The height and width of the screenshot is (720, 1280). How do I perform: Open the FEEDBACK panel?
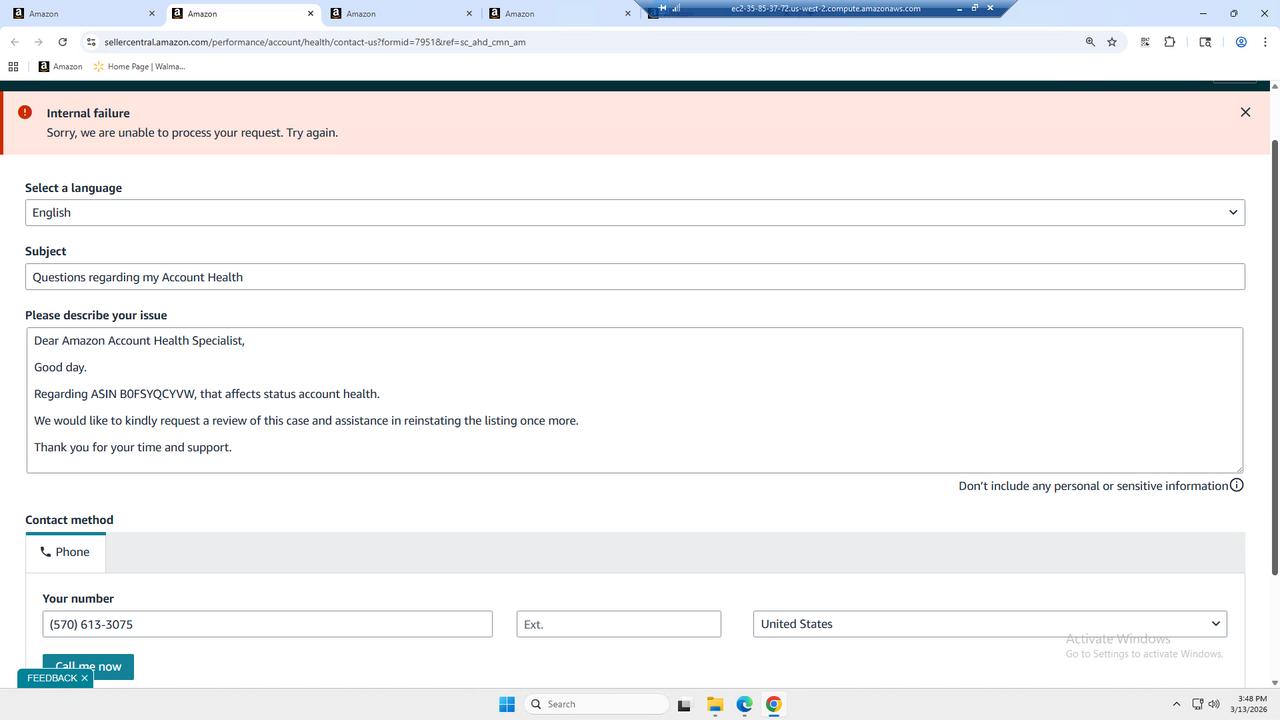[x=52, y=678]
